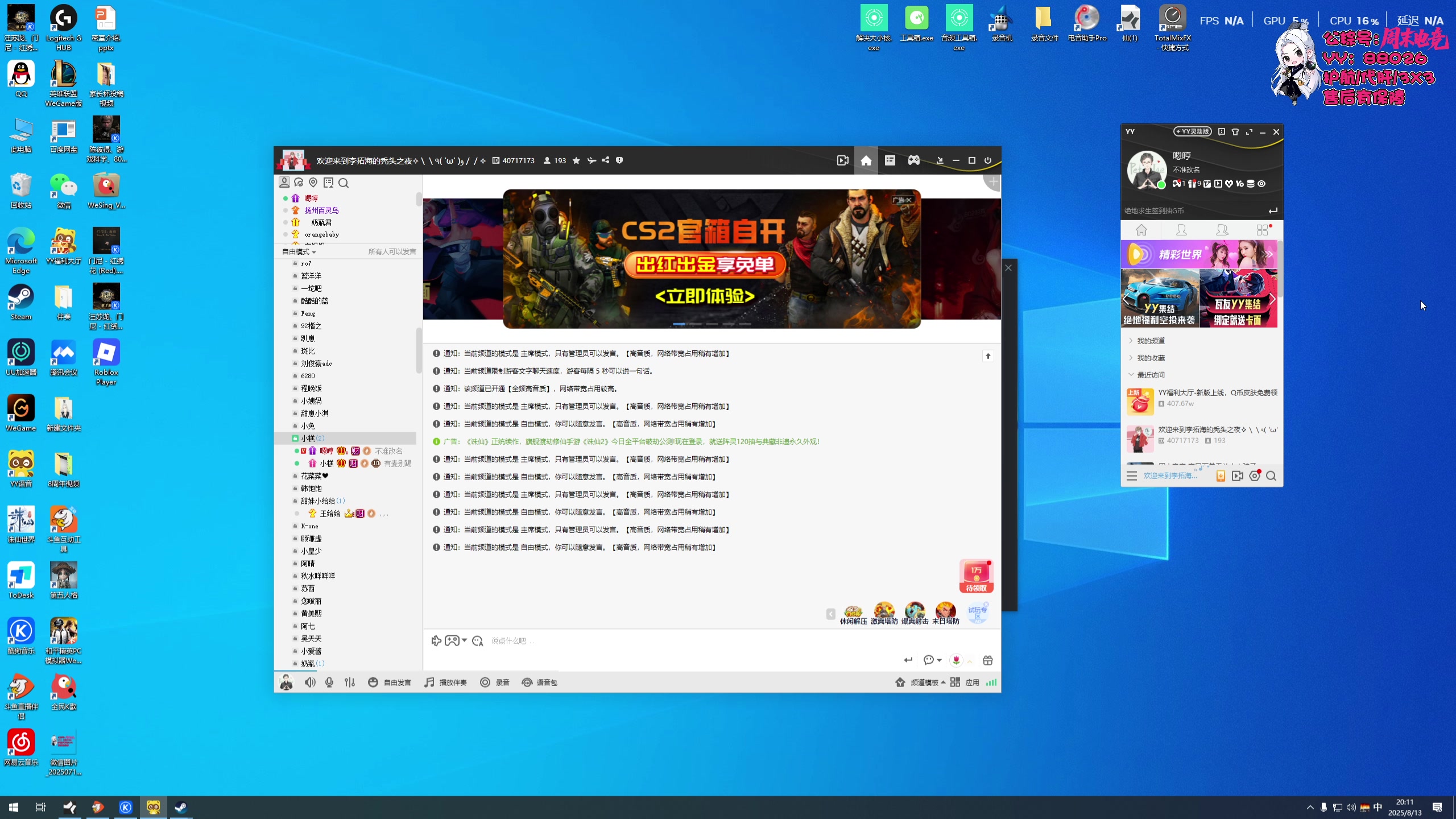Open the announcement list tab above user list
The height and width of the screenshot is (819, 1456).
pos(329,183)
